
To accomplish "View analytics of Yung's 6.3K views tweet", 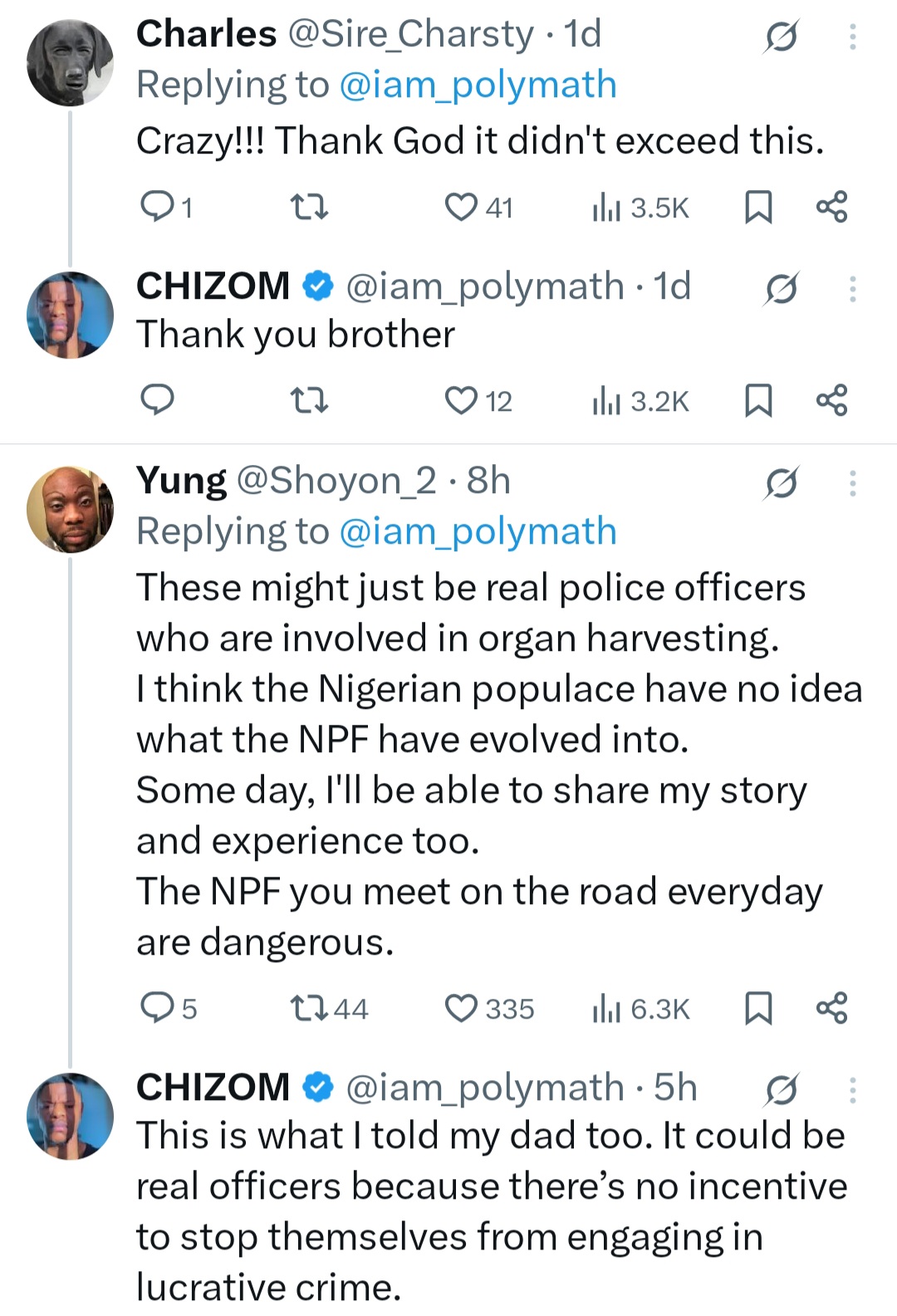I will (606, 1009).
